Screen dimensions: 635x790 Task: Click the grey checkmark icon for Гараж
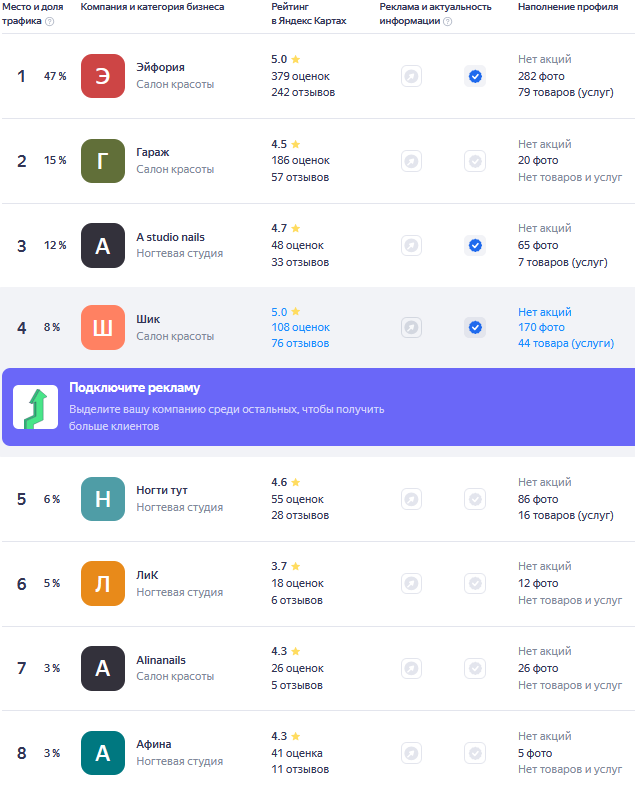(x=475, y=161)
